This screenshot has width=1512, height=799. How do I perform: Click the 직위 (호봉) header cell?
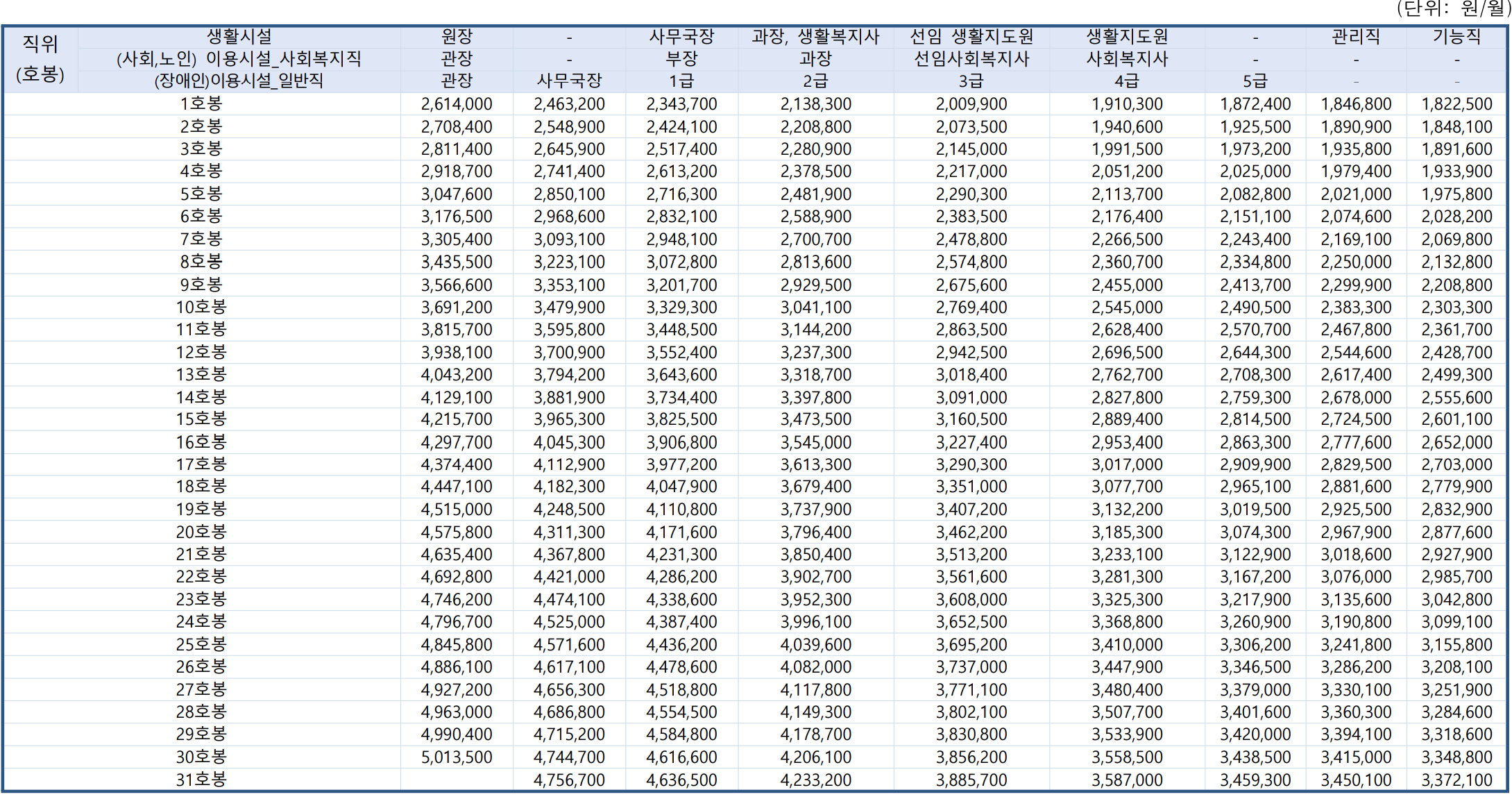pyautogui.click(x=40, y=59)
